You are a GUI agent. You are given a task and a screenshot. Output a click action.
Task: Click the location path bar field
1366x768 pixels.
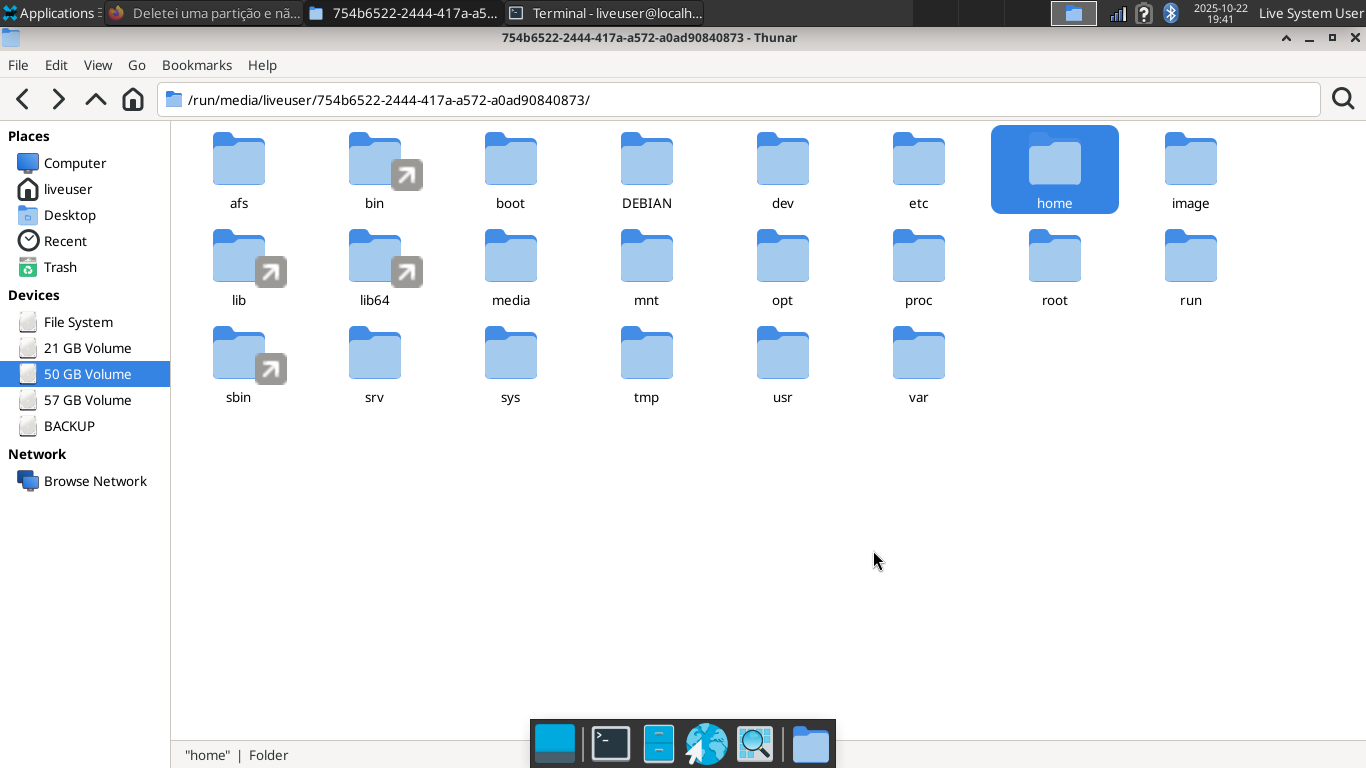[750, 100]
